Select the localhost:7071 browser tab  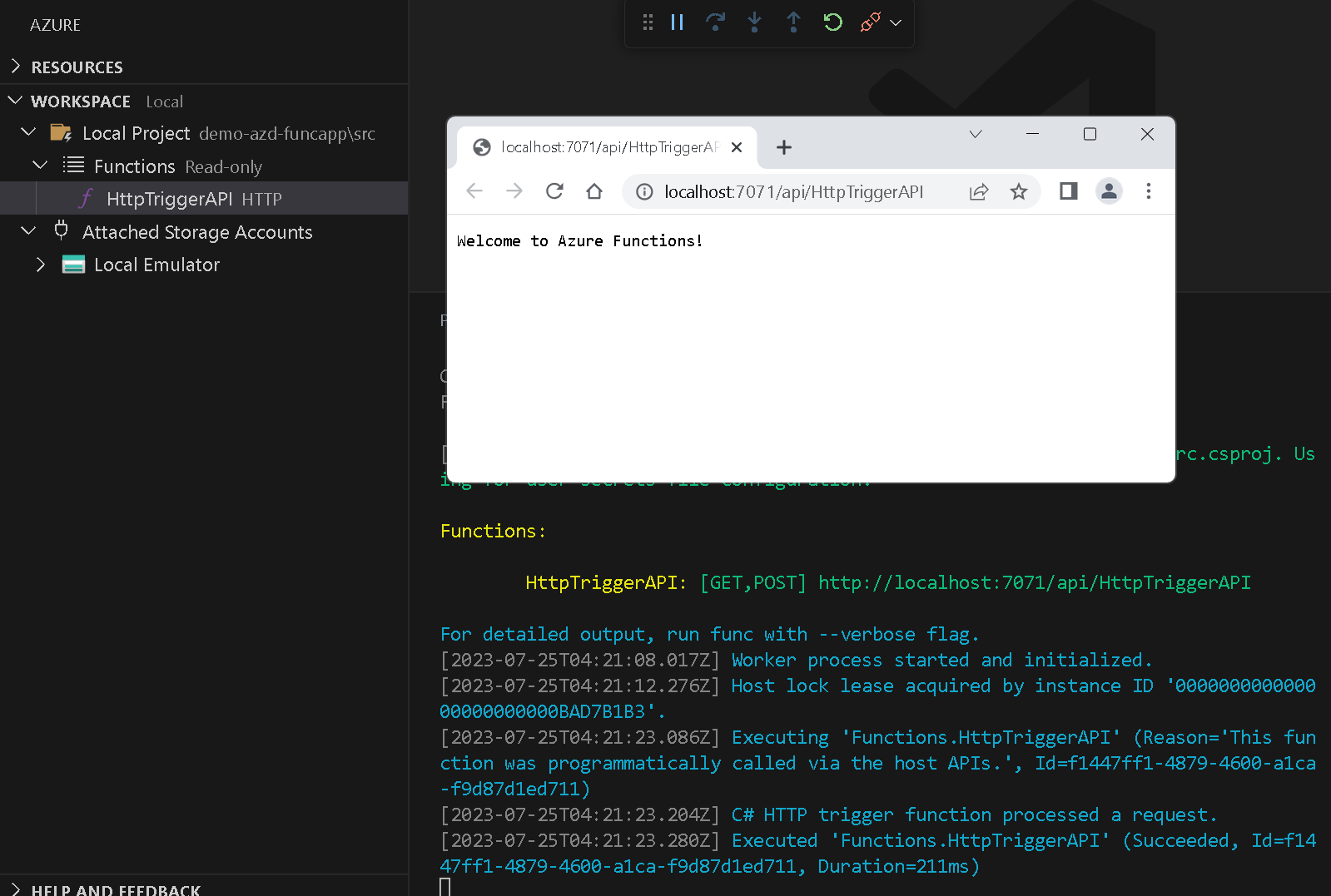(607, 147)
